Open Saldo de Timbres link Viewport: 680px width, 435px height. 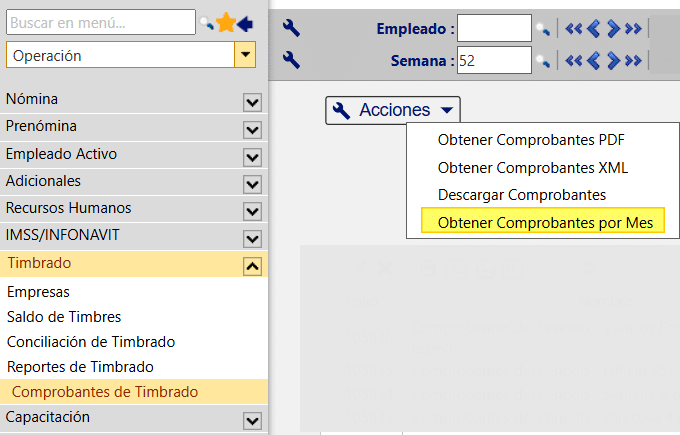[x=64, y=317]
